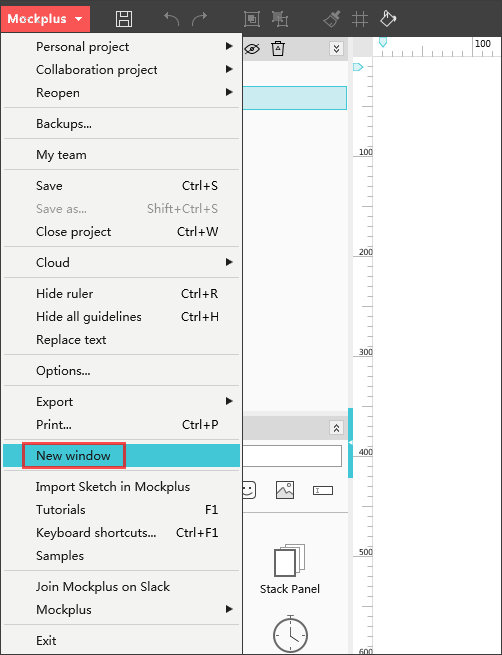Viewport: 502px width, 655px height.
Task: Collapse panel with double down chevron
Action: point(336,48)
